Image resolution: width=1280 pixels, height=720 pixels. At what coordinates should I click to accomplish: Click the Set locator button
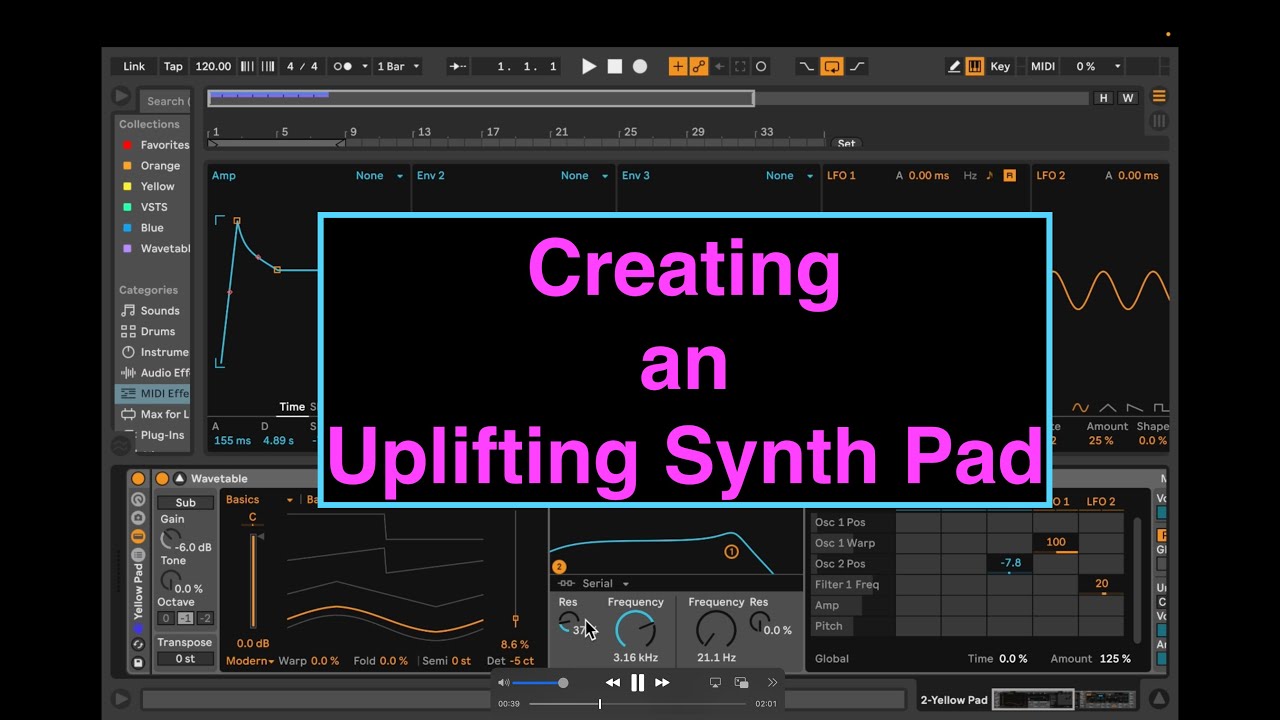tap(846, 143)
